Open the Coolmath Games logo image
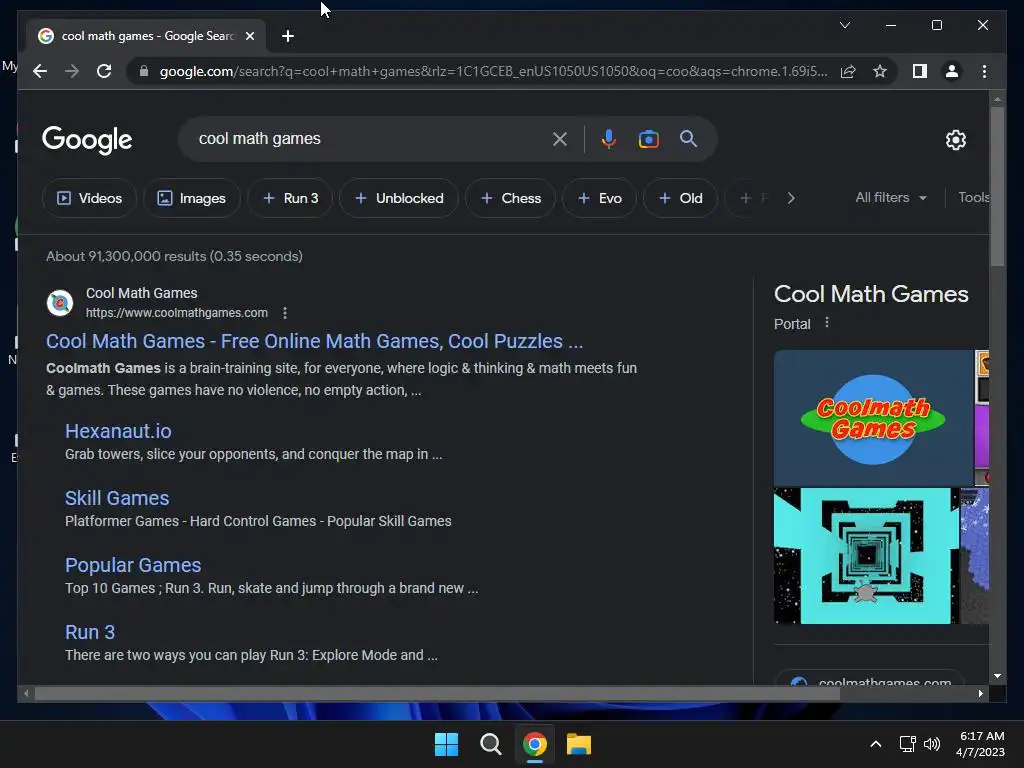This screenshot has width=1024, height=768. [873, 418]
